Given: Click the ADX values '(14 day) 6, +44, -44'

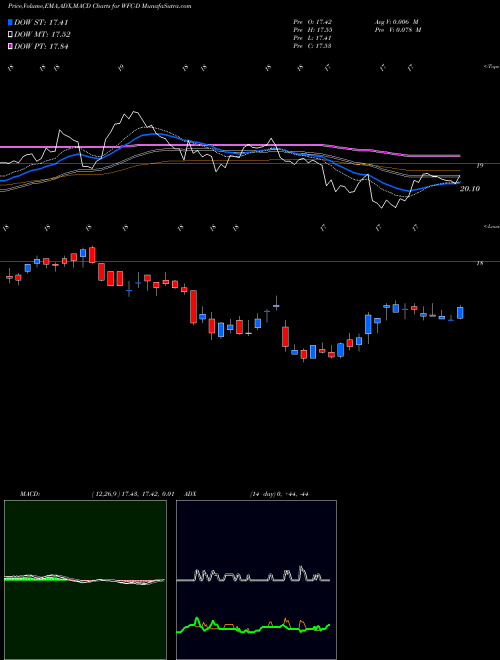Looking at the screenshot, I should pyautogui.click(x=279, y=494).
